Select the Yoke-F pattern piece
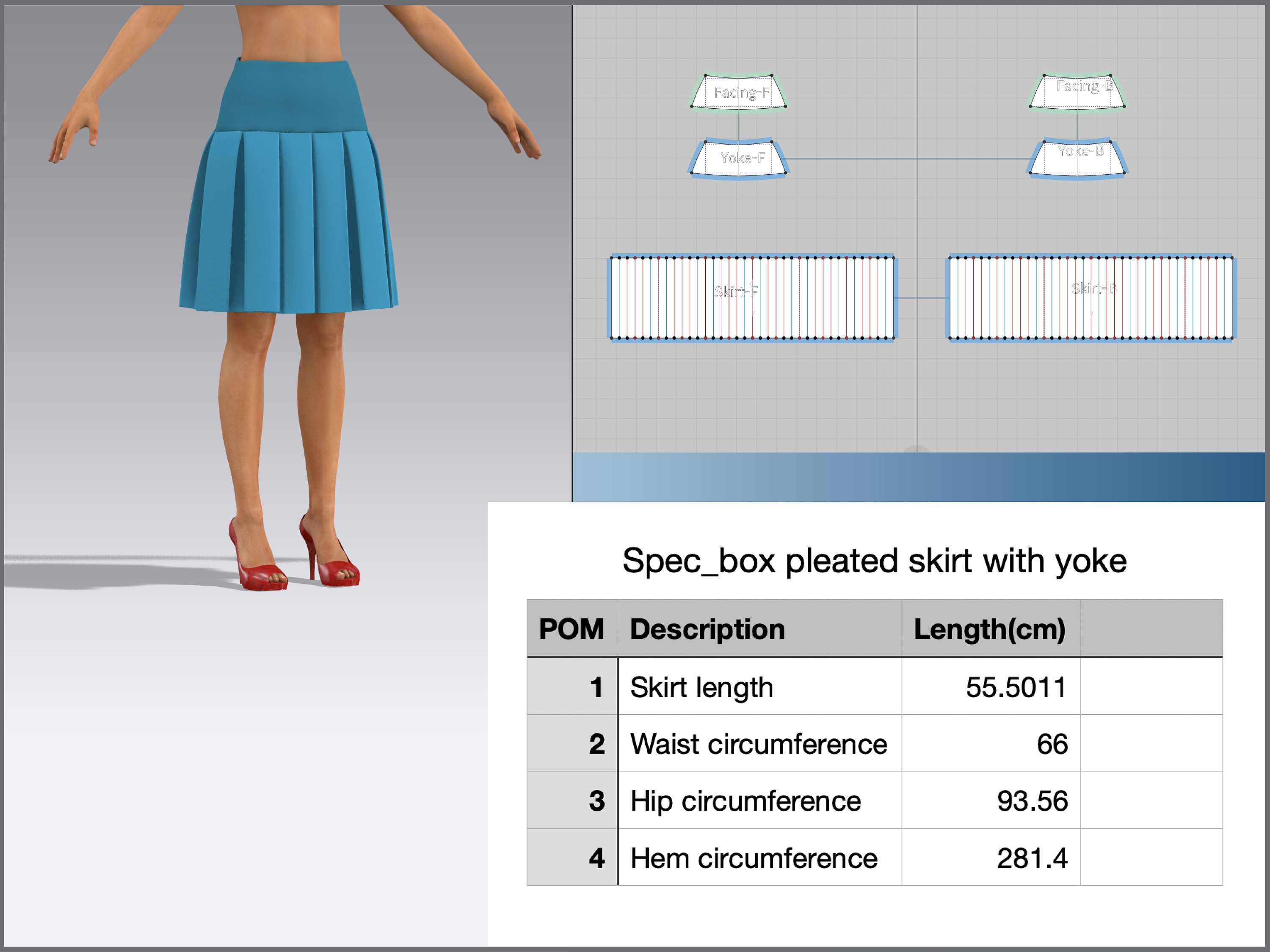The image size is (1270, 952). tap(738, 158)
